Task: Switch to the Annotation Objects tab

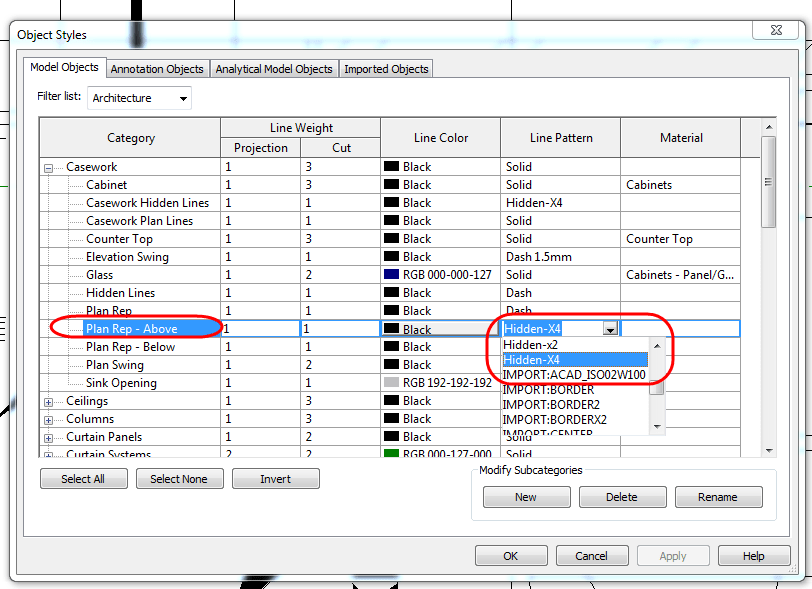Action: tap(157, 69)
